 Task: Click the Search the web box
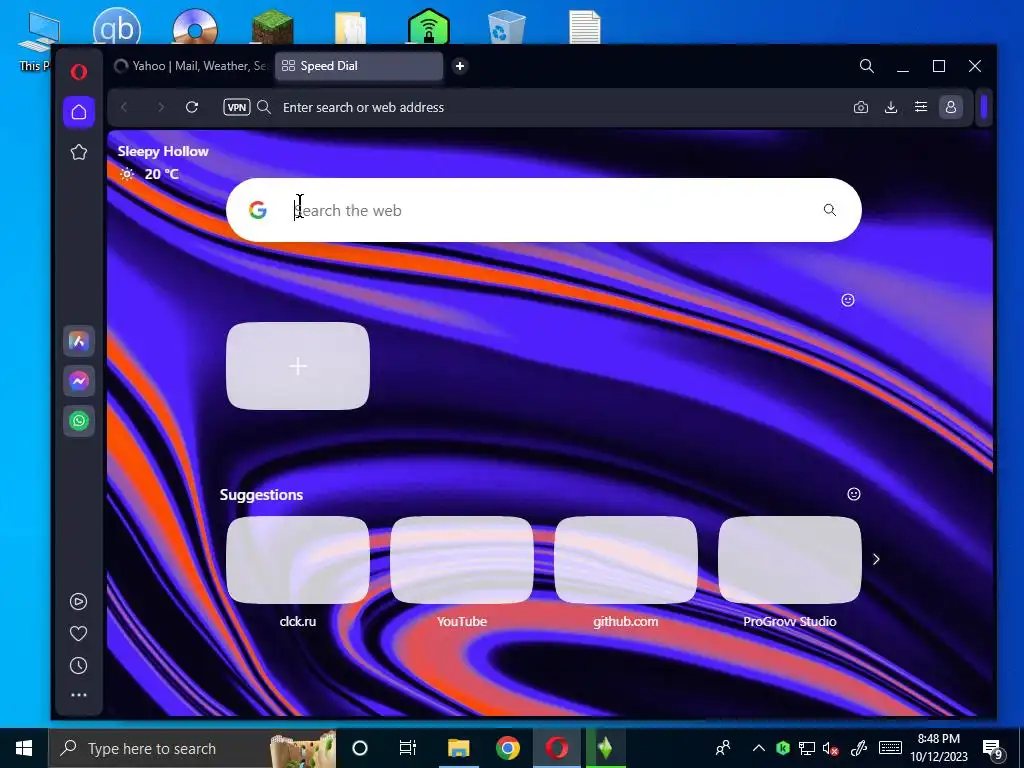tap(543, 210)
